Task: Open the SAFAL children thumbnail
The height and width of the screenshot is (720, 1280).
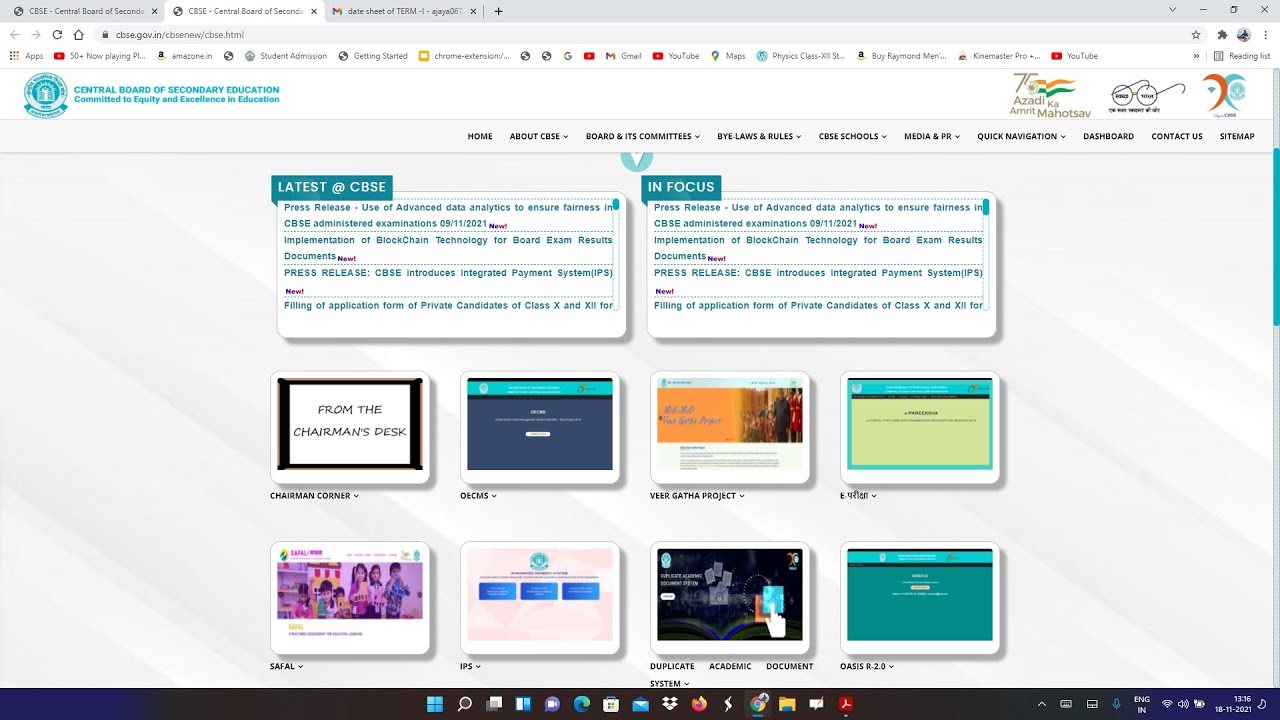Action: pyautogui.click(x=350, y=595)
